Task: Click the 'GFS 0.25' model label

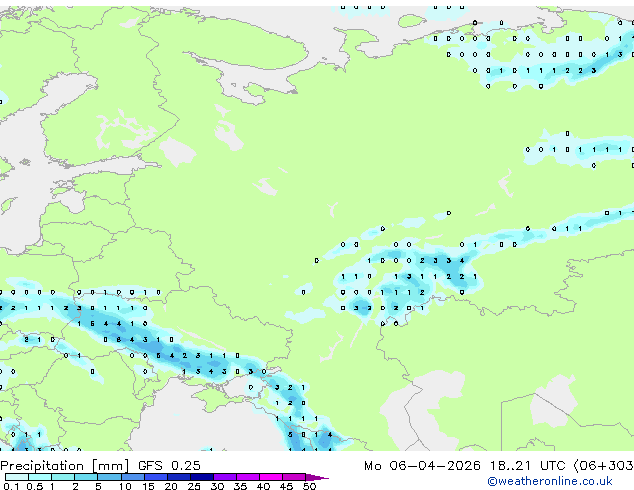Action: click(x=169, y=466)
